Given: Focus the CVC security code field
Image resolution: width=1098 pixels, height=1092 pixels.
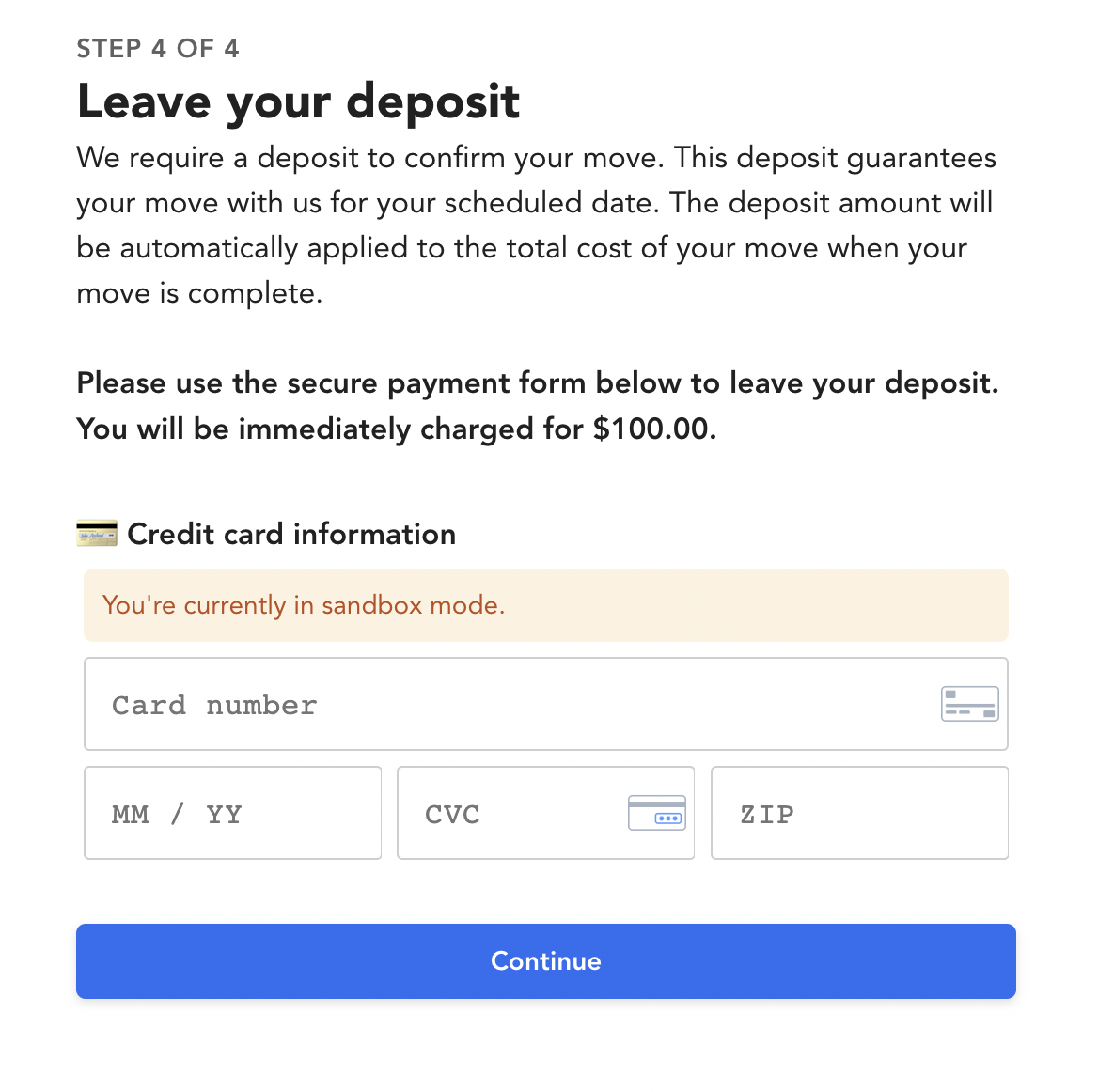Looking at the screenshot, I should pos(545,813).
